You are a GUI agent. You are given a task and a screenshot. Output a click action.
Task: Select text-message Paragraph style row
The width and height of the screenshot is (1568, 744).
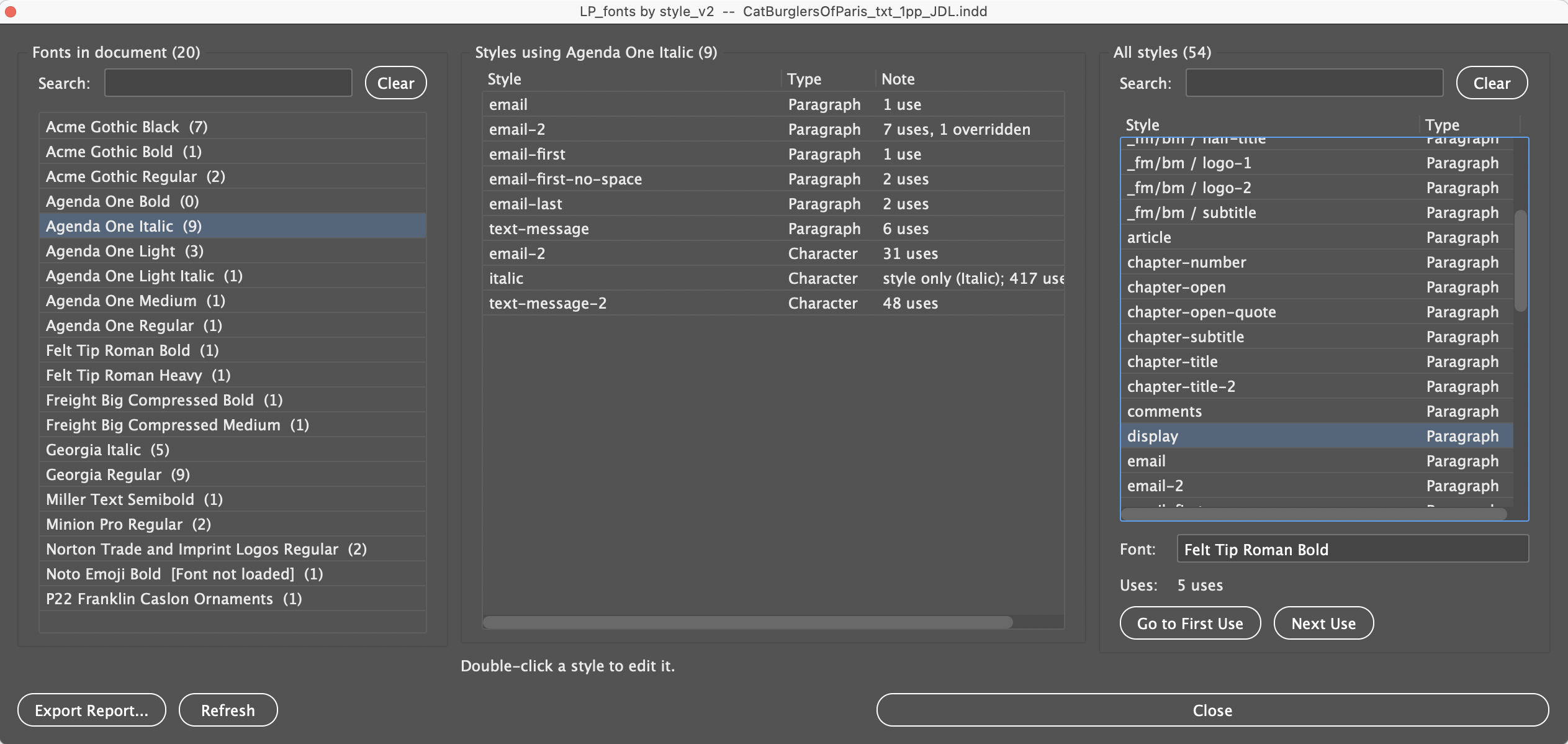pos(773,229)
